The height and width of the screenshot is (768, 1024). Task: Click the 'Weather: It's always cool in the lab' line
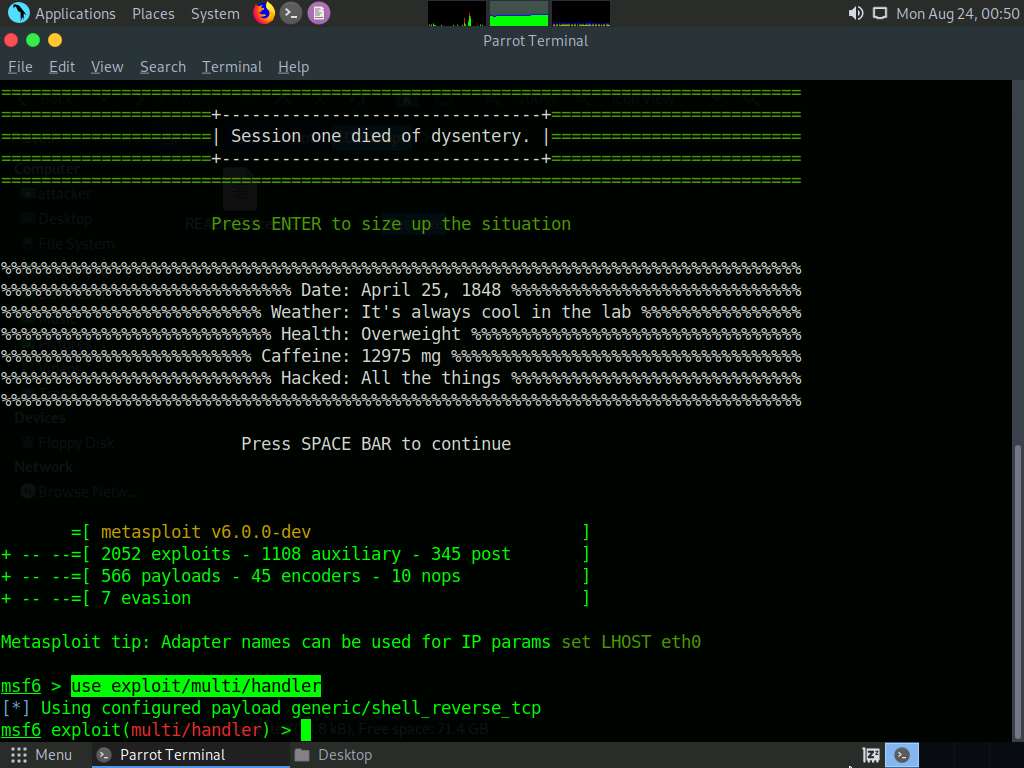point(451,312)
